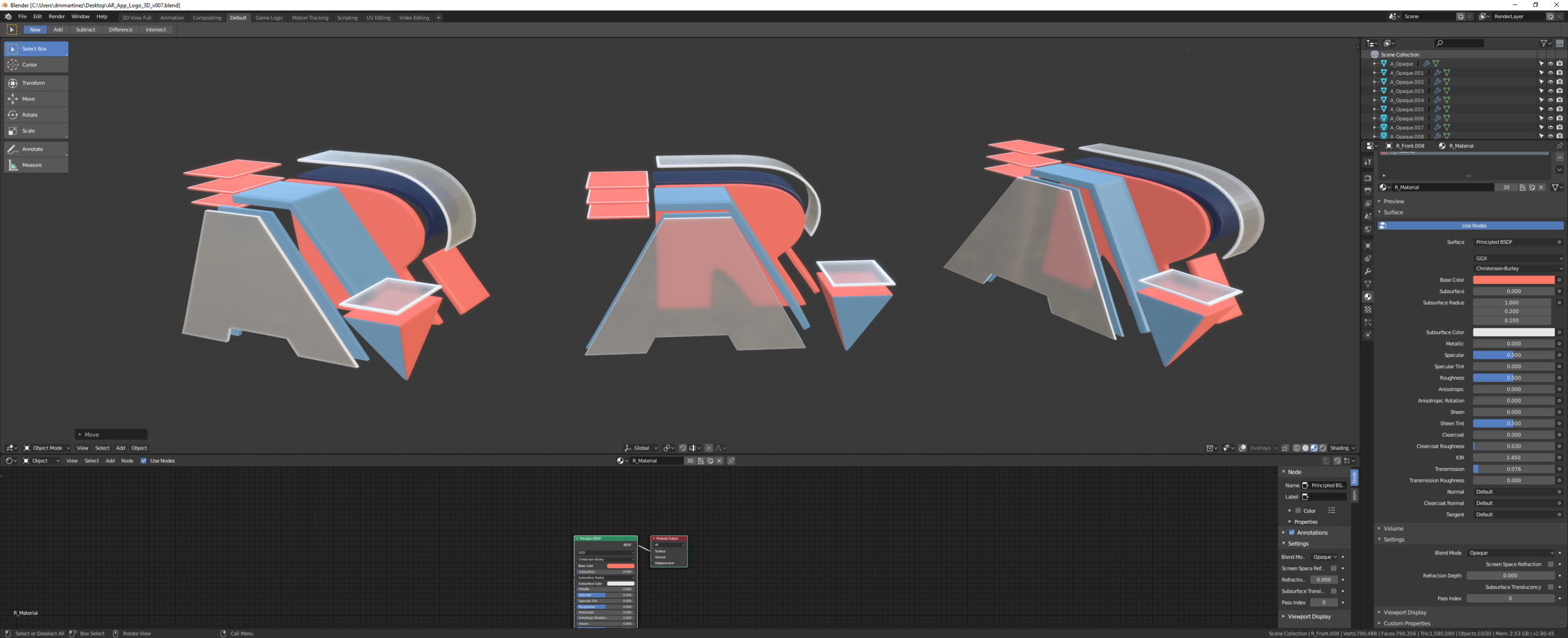The height and width of the screenshot is (638, 1568).
Task: Click the Subtract button in top header
Action: tap(85, 29)
